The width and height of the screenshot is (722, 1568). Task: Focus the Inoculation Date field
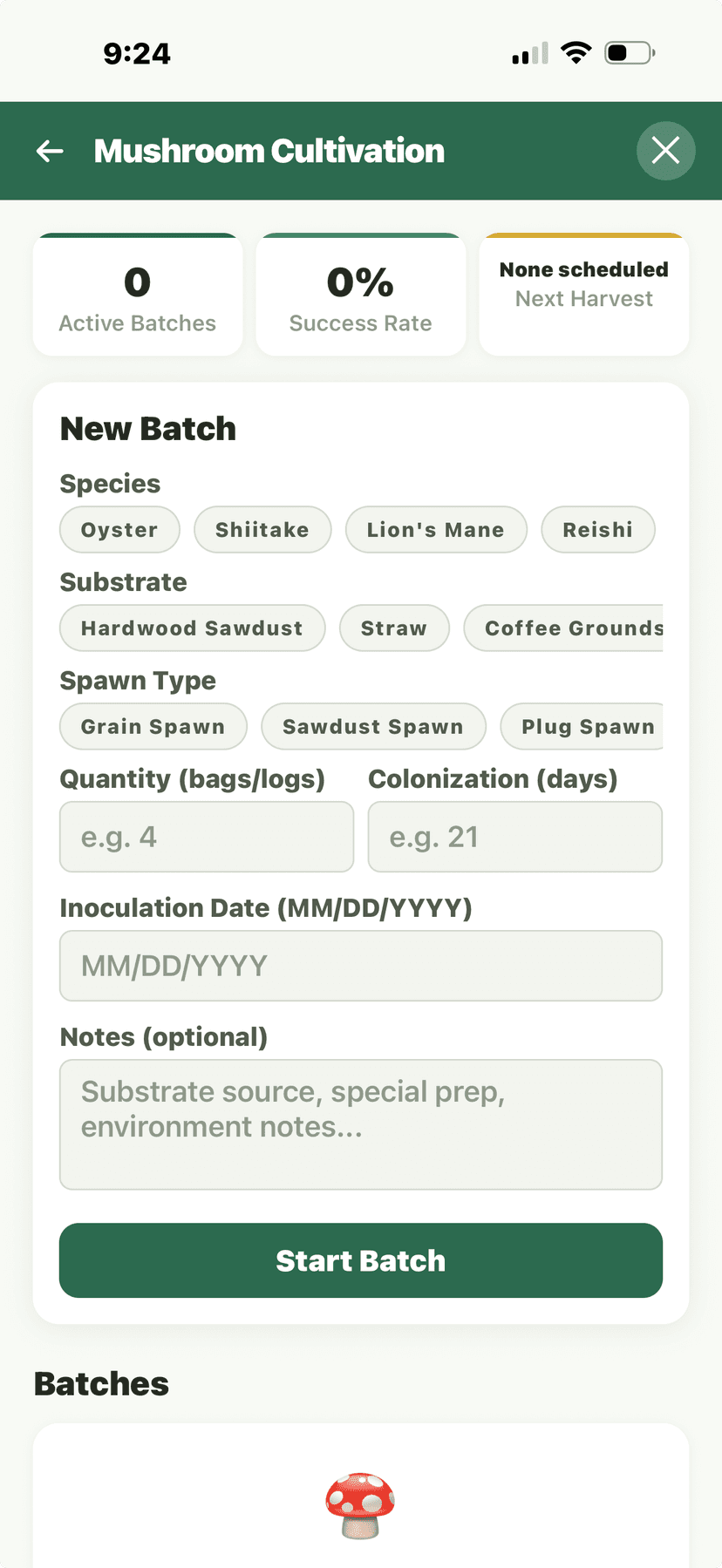tap(360, 966)
